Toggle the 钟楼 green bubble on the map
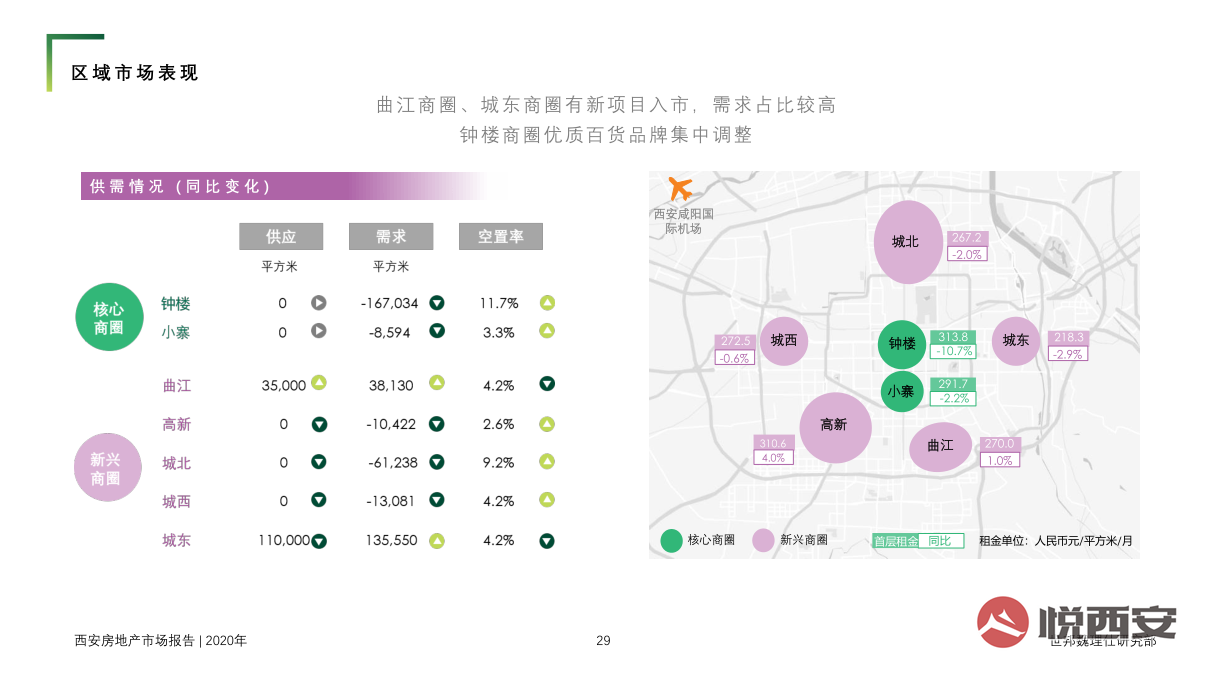1209x677 pixels. pos(902,344)
